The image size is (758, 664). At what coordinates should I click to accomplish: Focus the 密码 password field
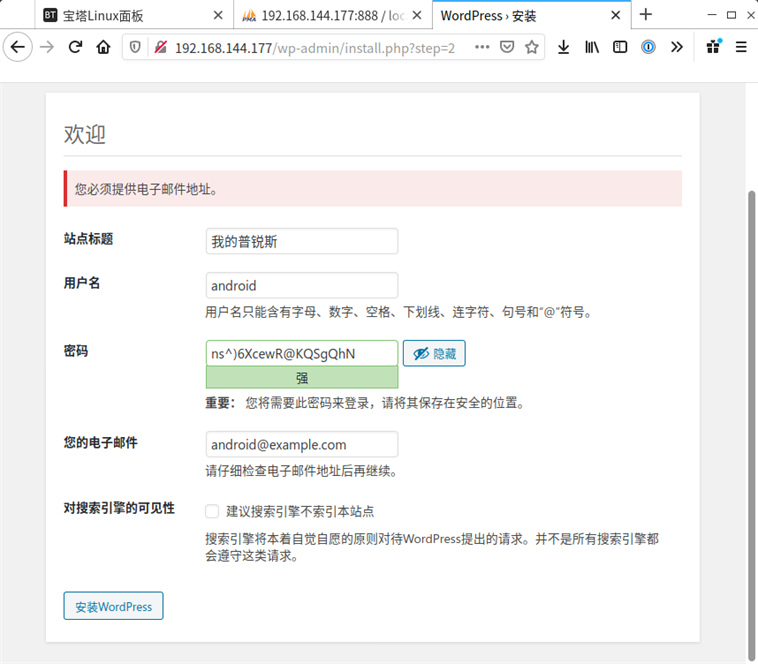302,353
